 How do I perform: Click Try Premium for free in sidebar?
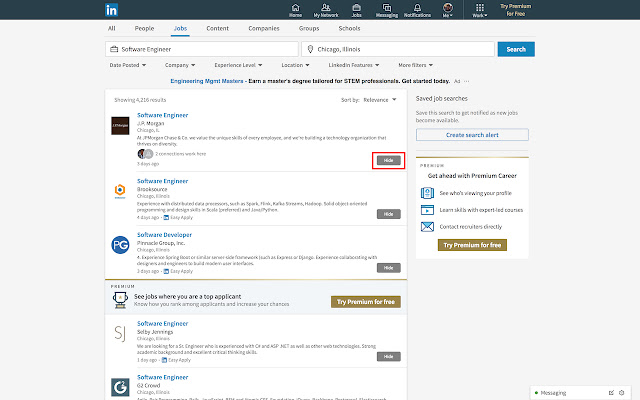click(472, 245)
